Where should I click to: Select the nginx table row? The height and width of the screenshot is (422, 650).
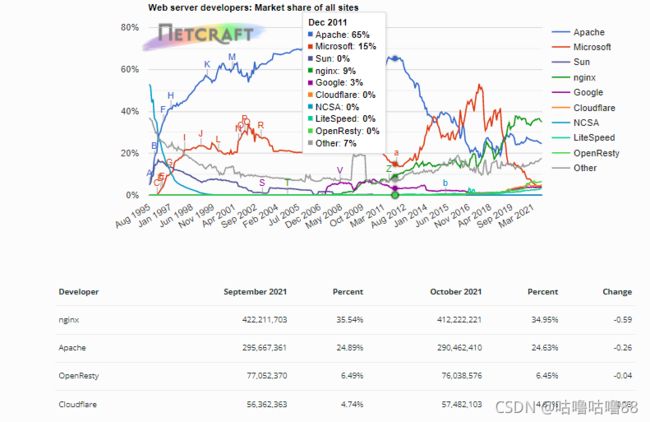pyautogui.click(x=345, y=320)
